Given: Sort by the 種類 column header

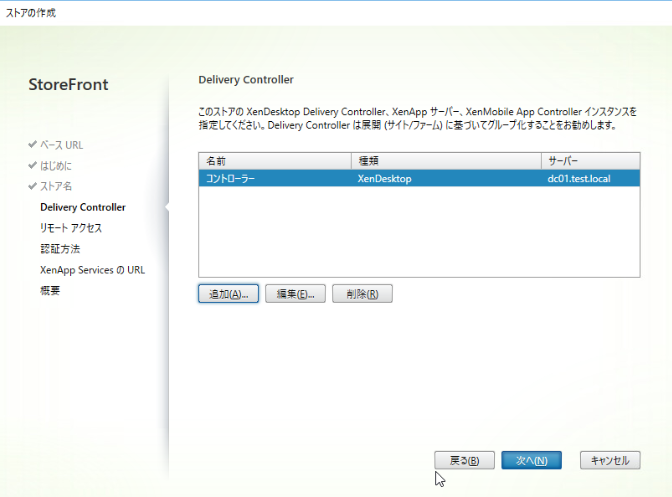Looking at the screenshot, I should pos(446,161).
